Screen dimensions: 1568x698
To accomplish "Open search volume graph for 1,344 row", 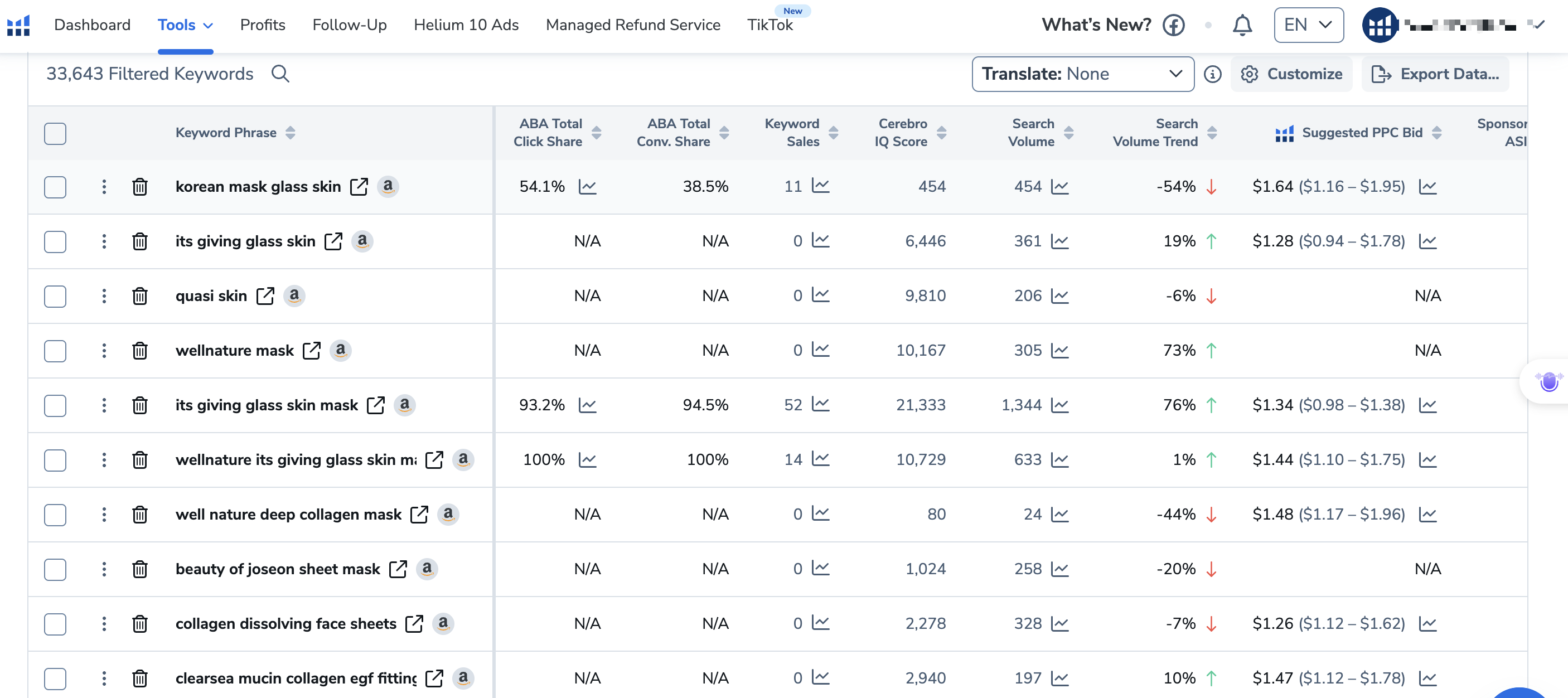I will (1060, 405).
